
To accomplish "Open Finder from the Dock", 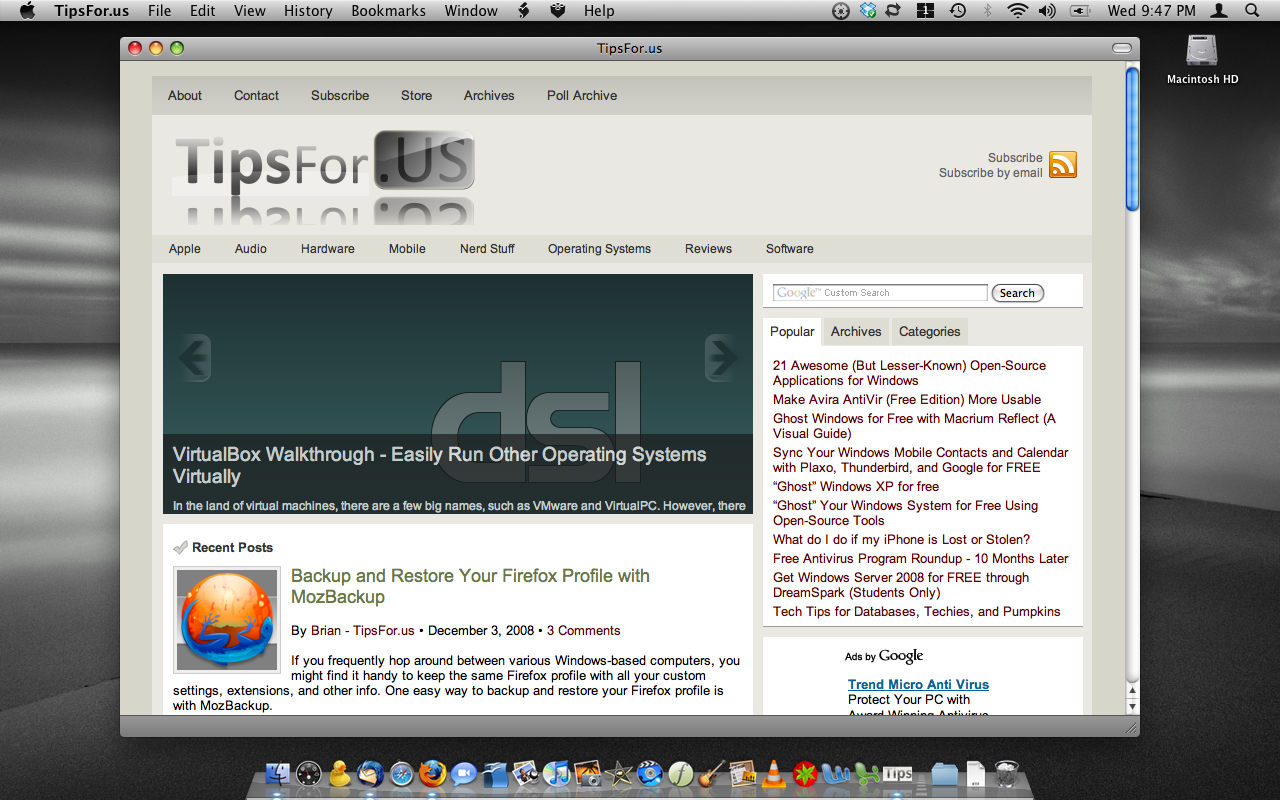I will point(277,773).
